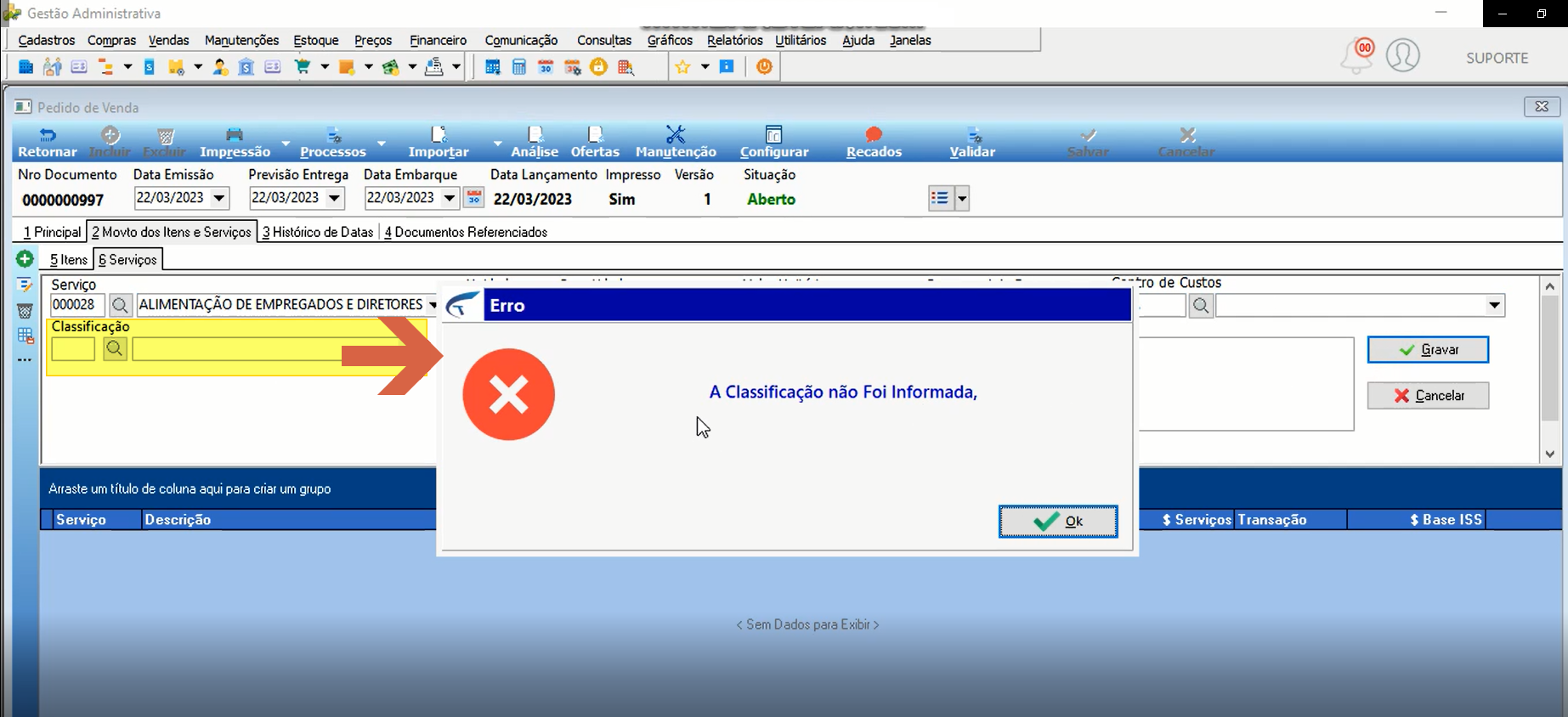Click the list view icon near Situação
The width and height of the screenshot is (1568, 717).
(940, 198)
